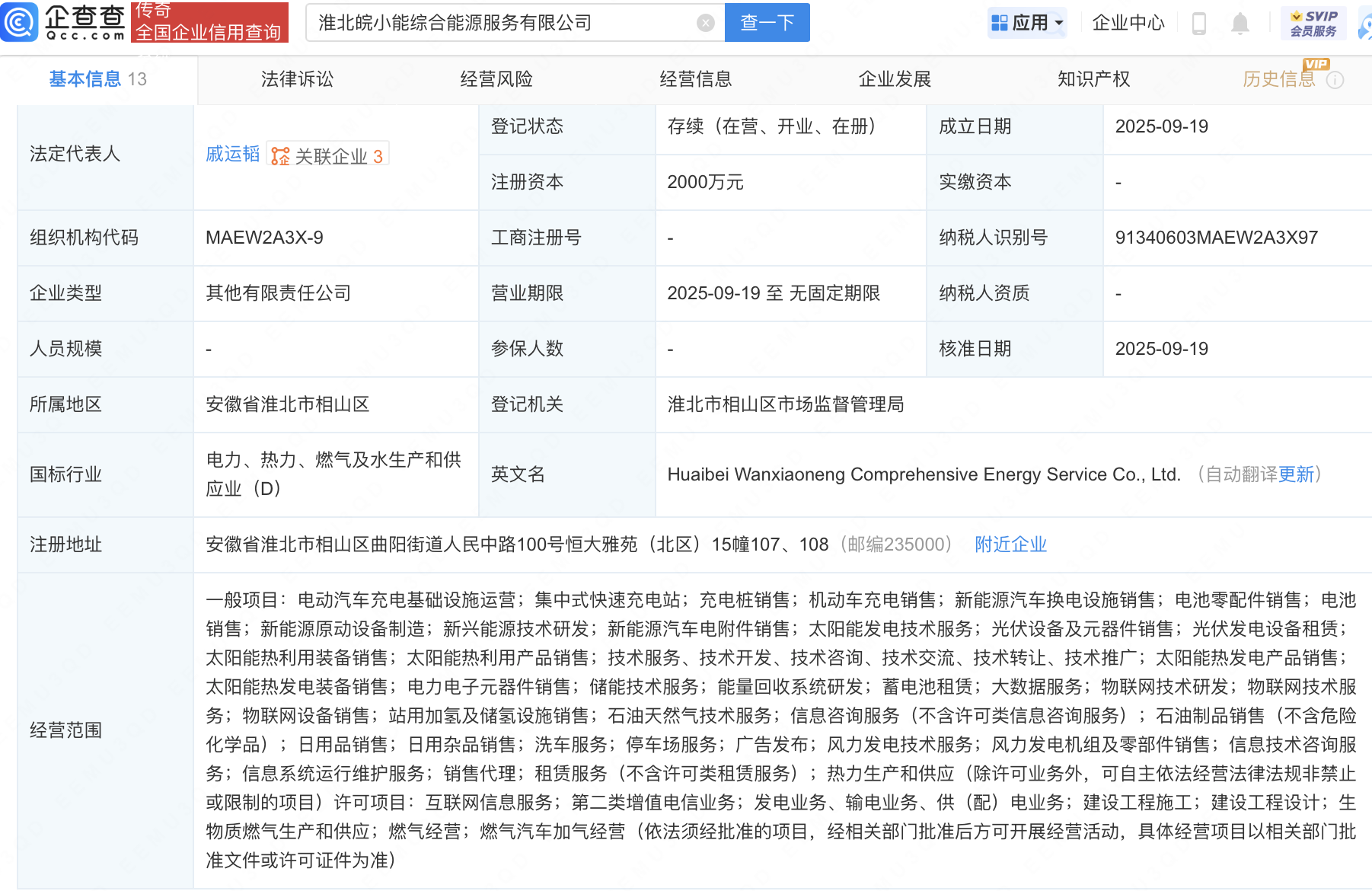
Task: Click the Qichacha logo icon
Action: 20,22
